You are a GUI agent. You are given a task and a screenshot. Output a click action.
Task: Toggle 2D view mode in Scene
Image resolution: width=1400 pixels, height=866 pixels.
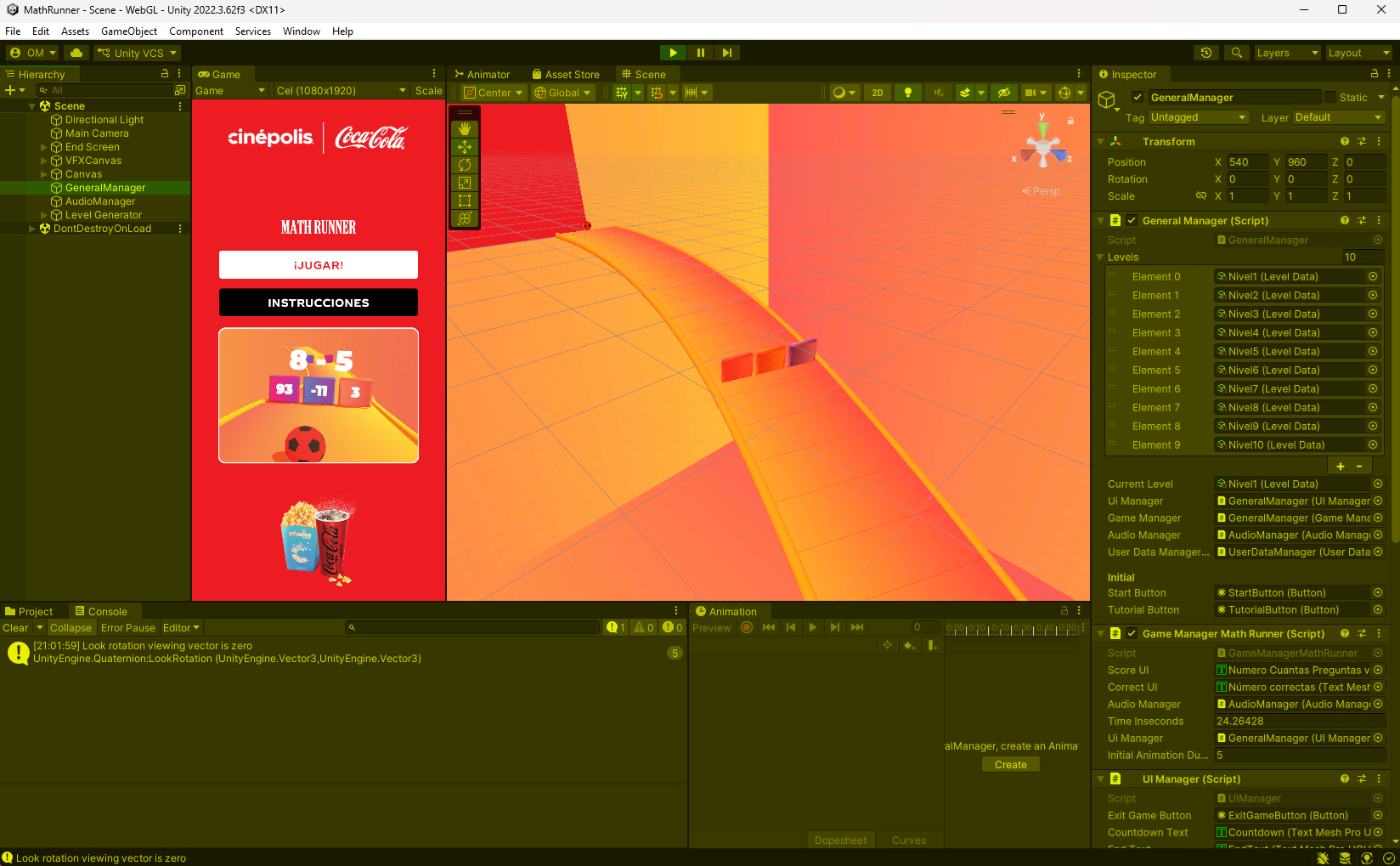click(x=878, y=93)
